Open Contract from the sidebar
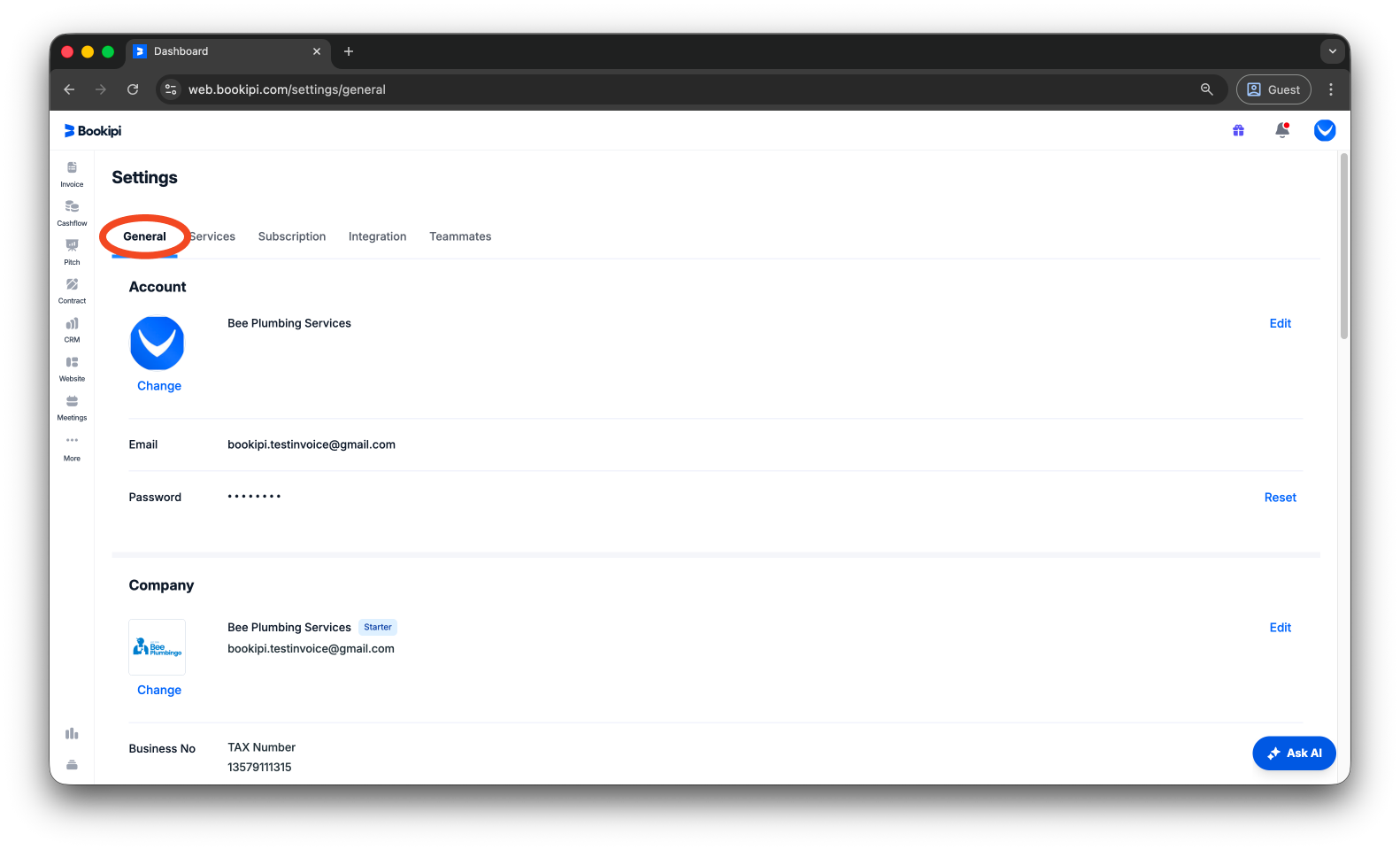Viewport: 1400px width, 850px height. 72,290
